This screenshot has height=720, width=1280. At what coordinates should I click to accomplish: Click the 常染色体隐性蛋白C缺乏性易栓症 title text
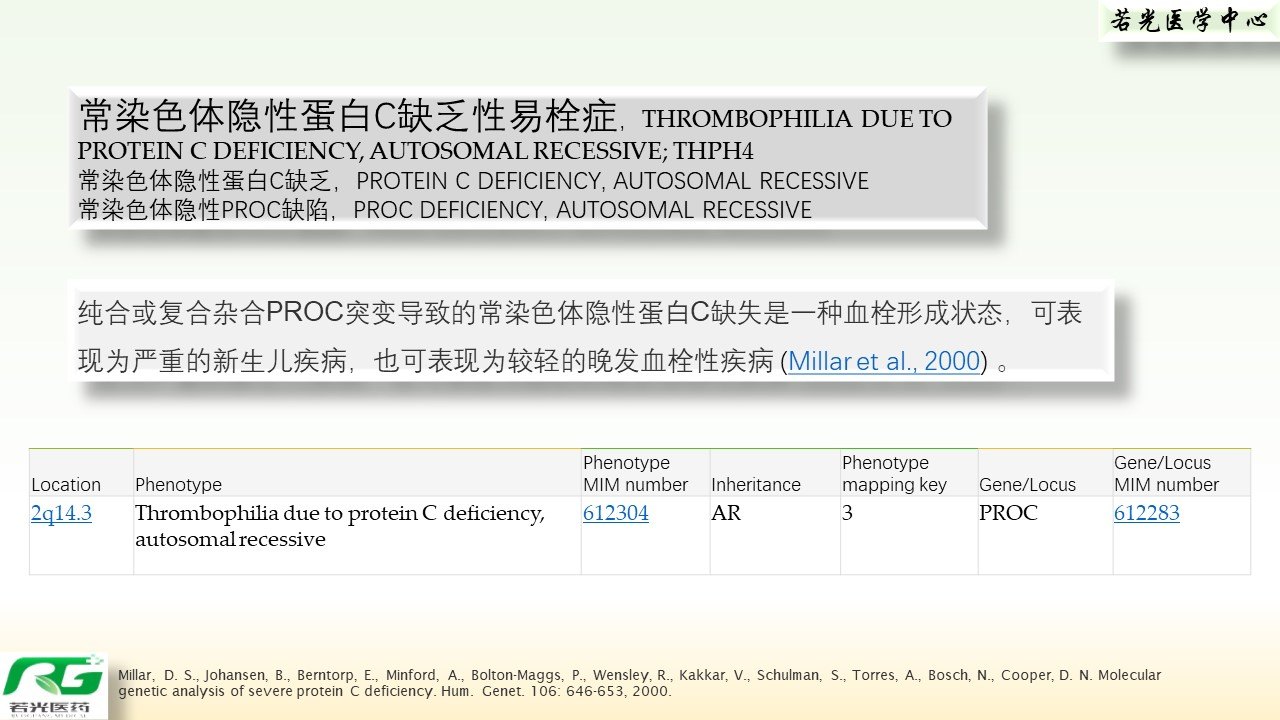(347, 117)
